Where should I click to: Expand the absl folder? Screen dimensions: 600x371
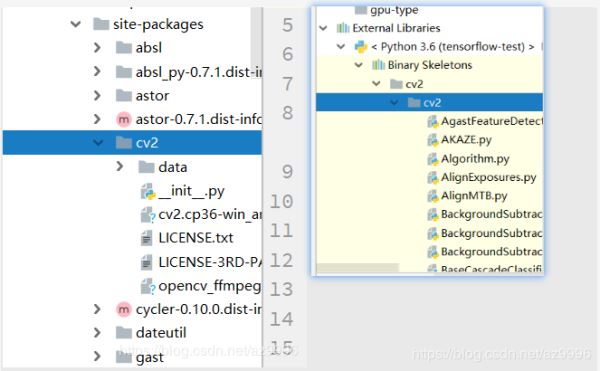coord(97,47)
